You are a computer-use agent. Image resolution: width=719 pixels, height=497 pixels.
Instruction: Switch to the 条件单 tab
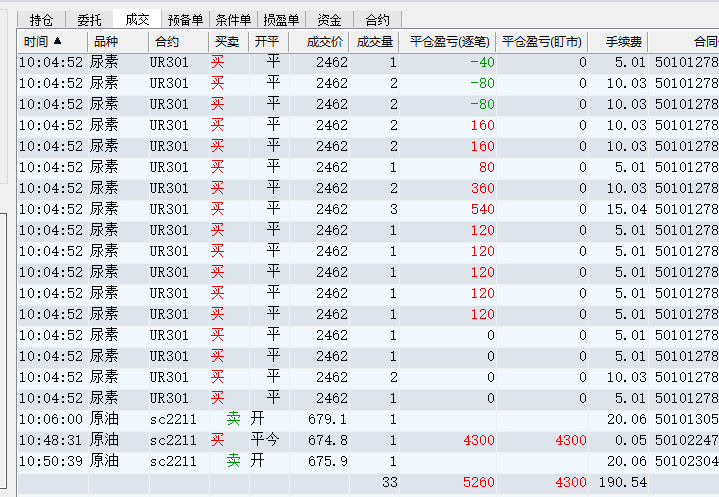pos(233,19)
